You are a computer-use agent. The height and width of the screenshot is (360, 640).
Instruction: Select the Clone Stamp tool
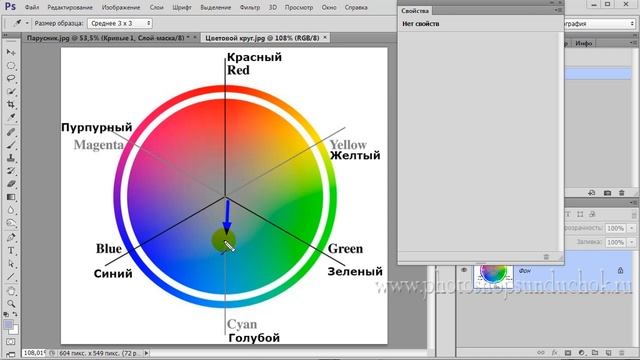(x=11, y=158)
